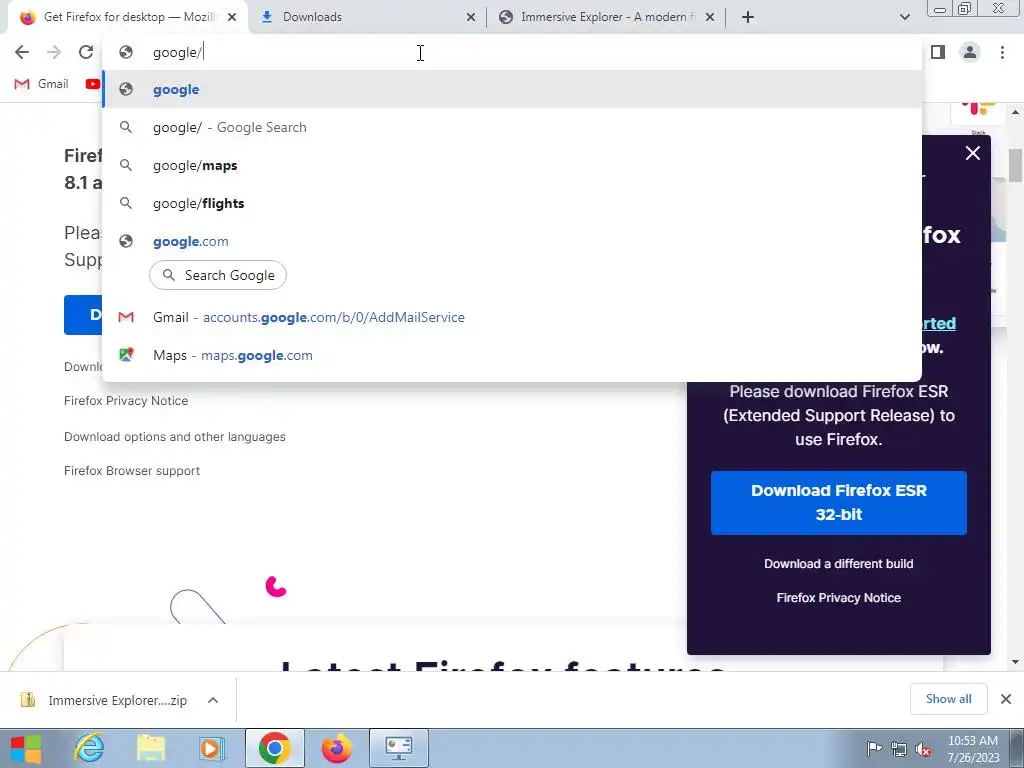
Task: Click the Forward navigation arrow
Action: point(54,52)
